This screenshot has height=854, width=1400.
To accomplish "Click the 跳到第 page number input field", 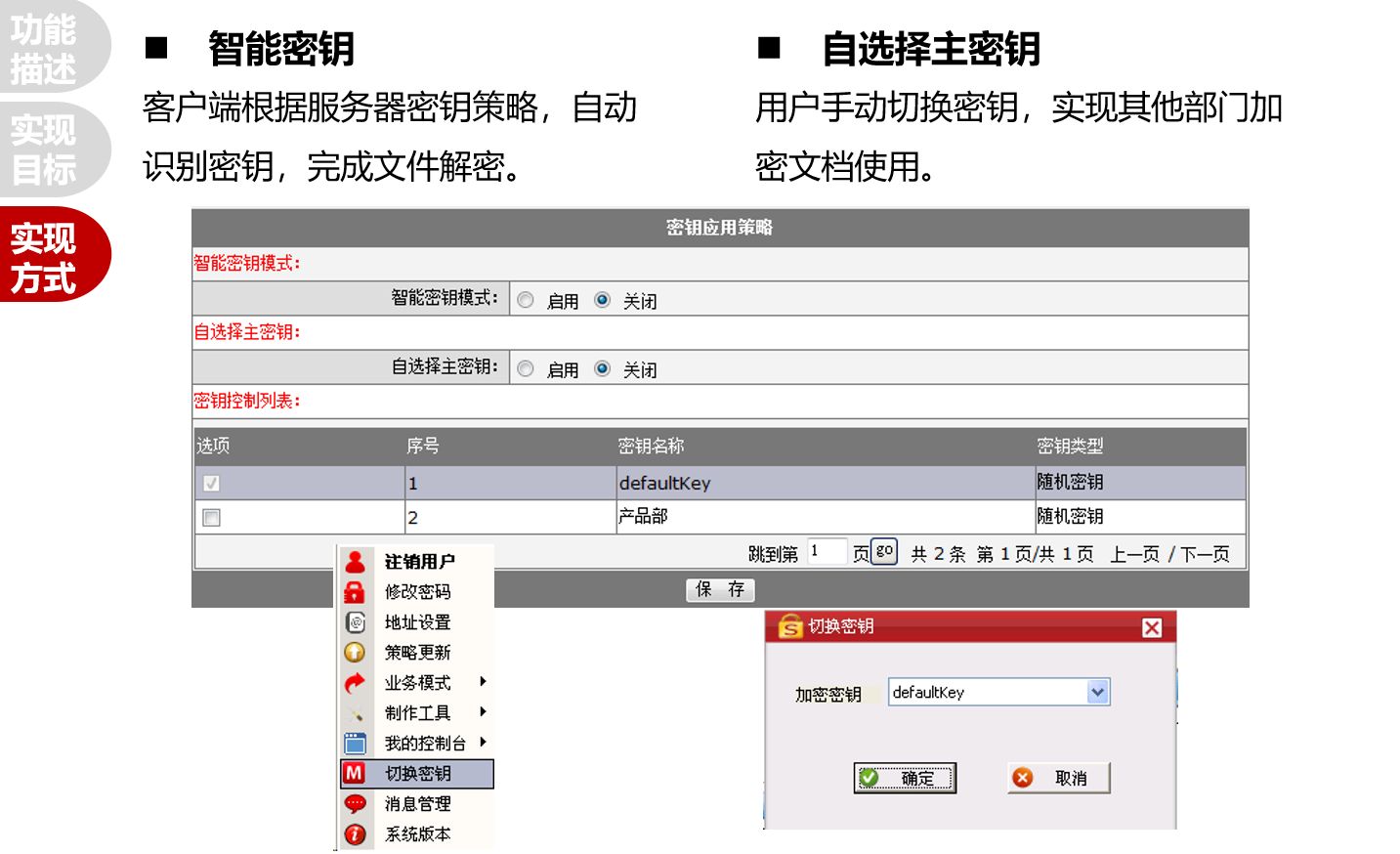I will pyautogui.click(x=826, y=552).
